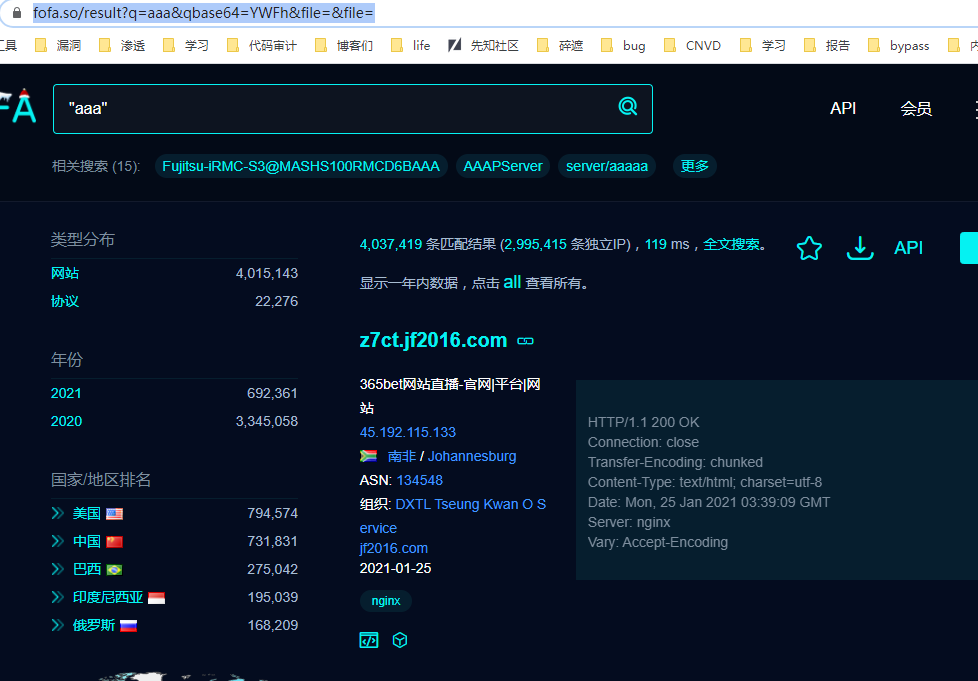Click the South Africa flag icon
The image size is (978, 681).
[x=369, y=456]
